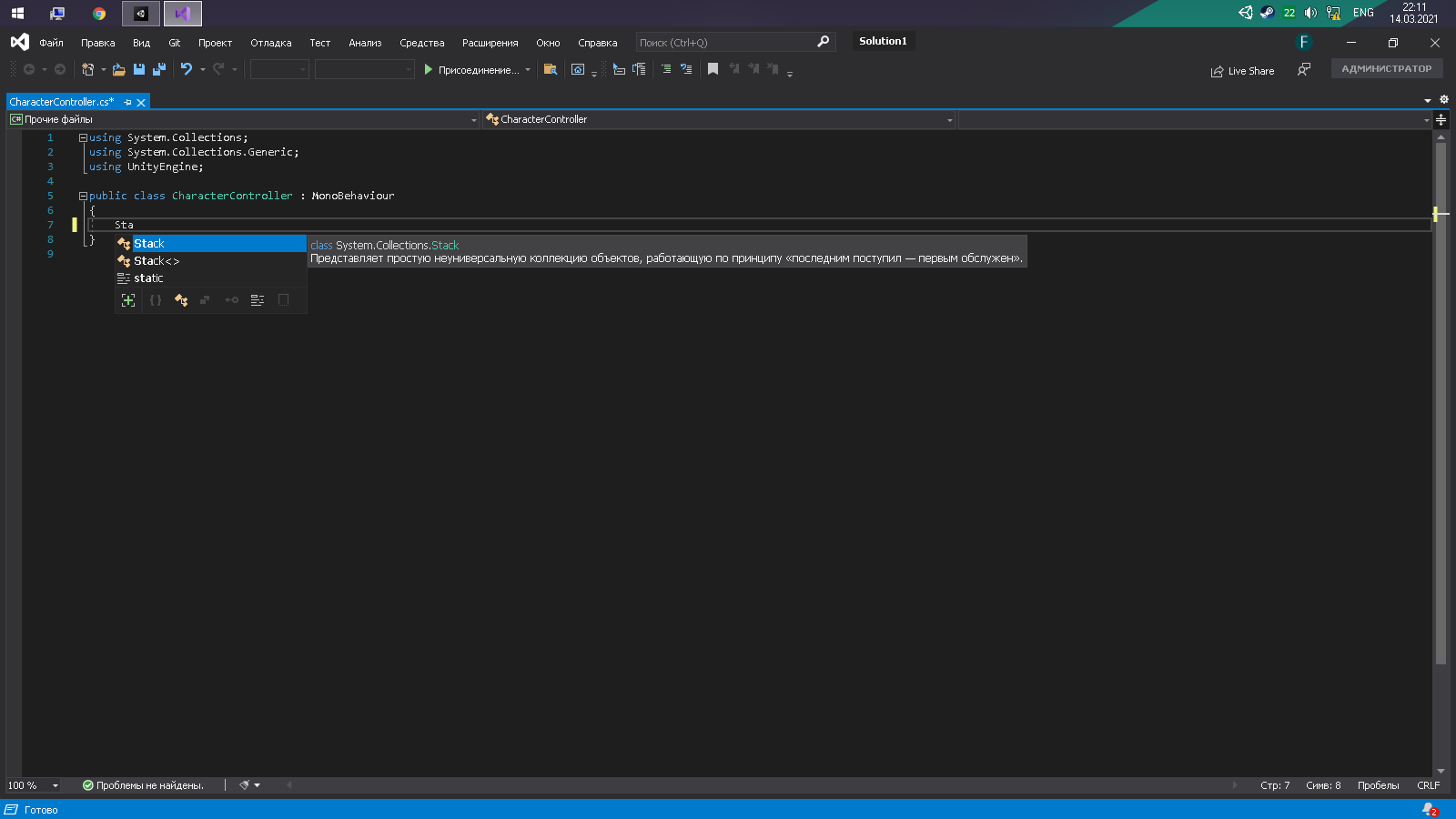The height and width of the screenshot is (819, 1456).
Task: Click the scroll-down arrow of the editor scrollbar
Action: (x=1441, y=771)
